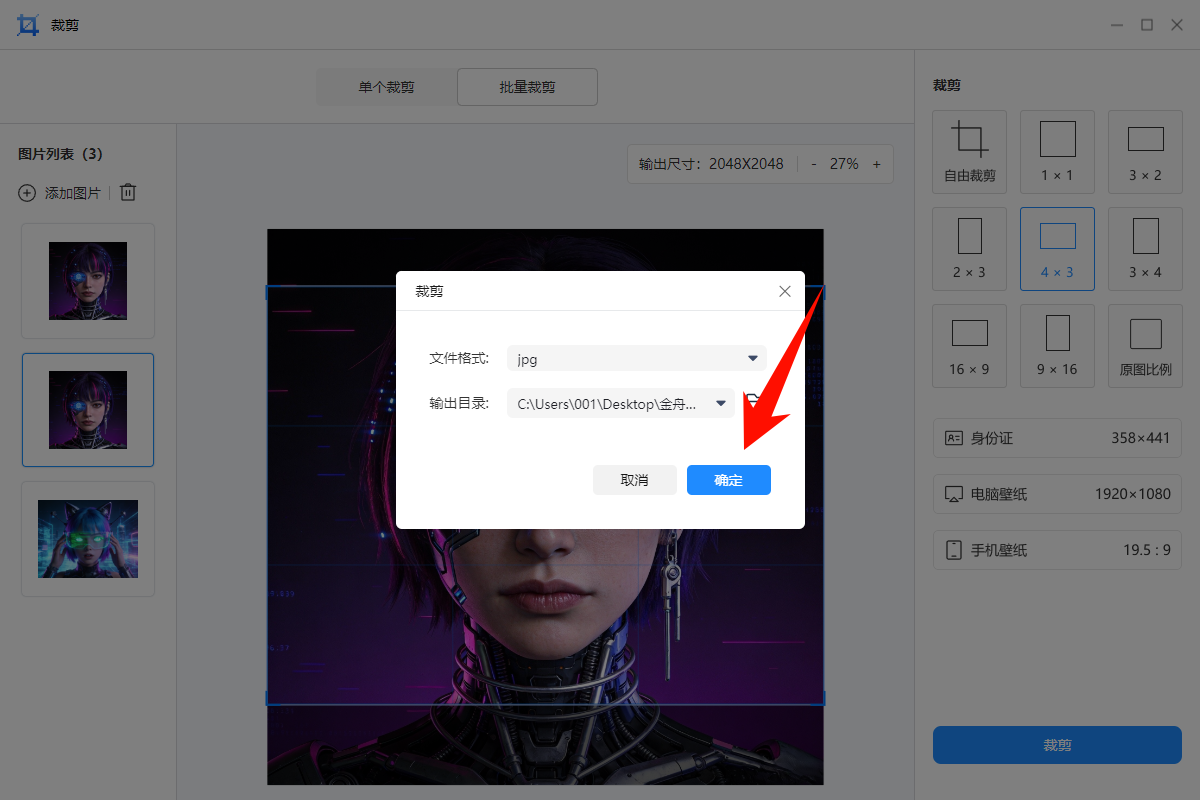Viewport: 1200px width, 800px height.
Task: Select the 自由裁剪 free crop tool
Action: (x=969, y=151)
